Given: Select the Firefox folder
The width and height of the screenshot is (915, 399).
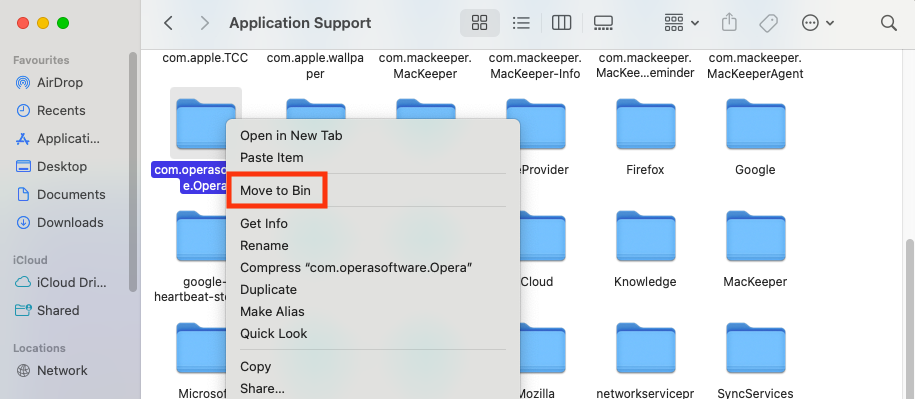Looking at the screenshot, I should coord(645,124).
